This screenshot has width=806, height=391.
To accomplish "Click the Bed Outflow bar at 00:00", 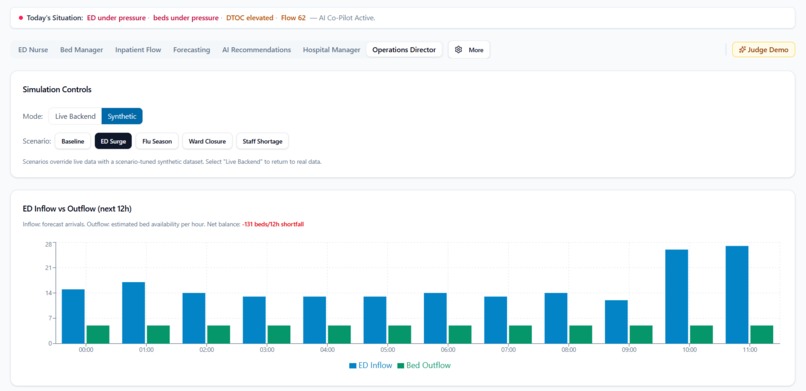I will point(98,334).
